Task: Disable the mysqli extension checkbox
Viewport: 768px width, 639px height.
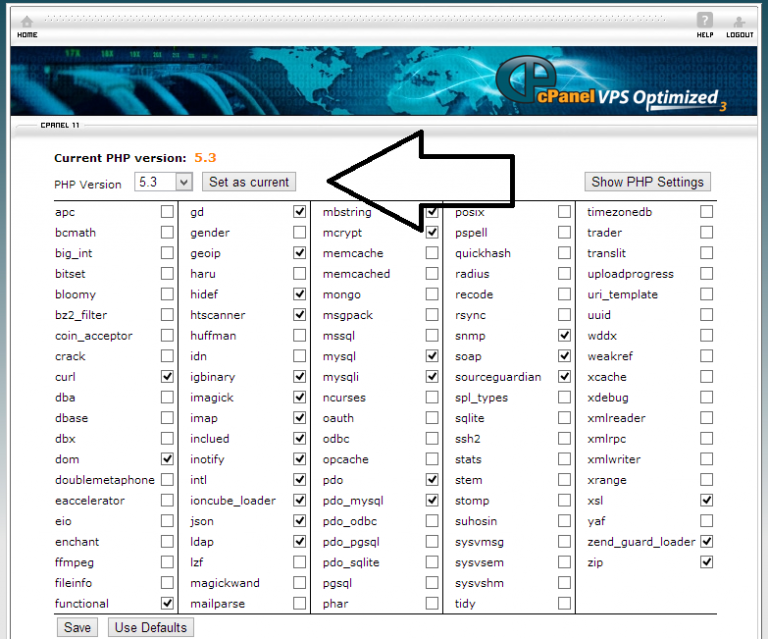Action: click(432, 377)
